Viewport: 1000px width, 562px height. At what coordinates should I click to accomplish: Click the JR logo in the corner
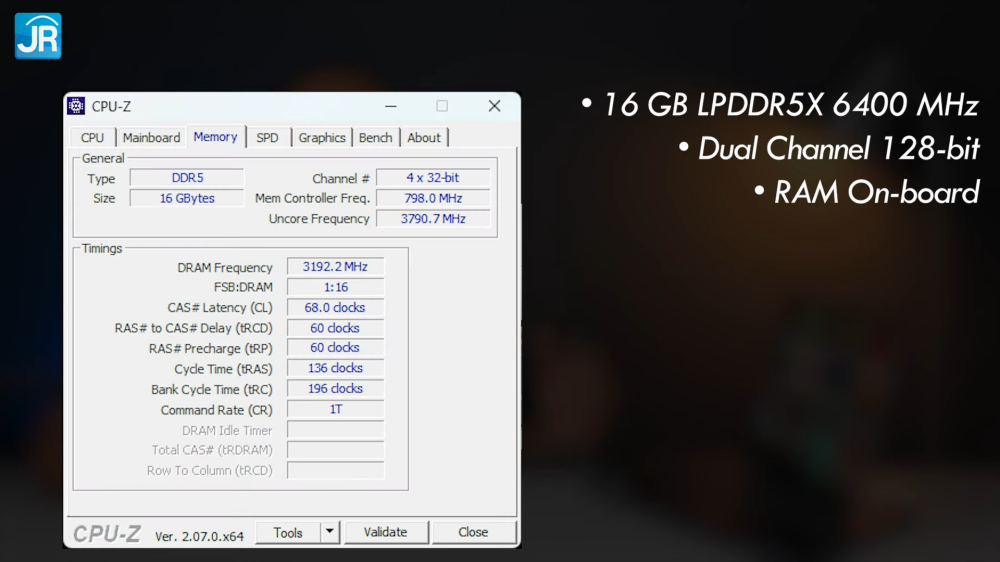pos(38,36)
